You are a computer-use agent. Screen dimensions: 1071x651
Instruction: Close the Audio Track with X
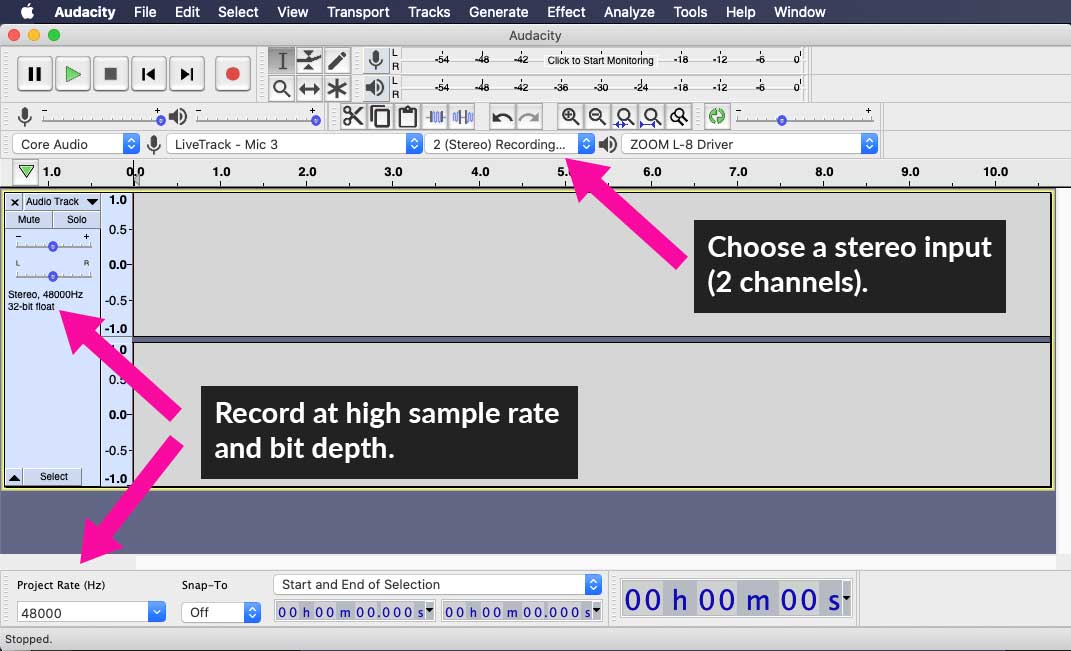point(14,202)
